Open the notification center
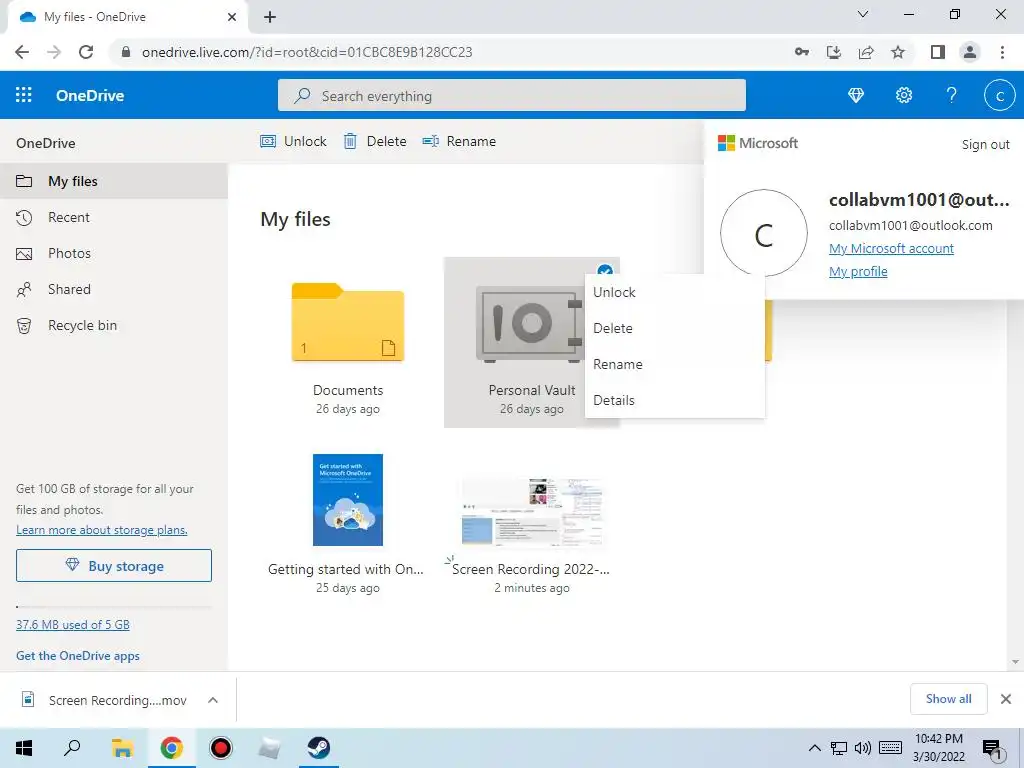 tap(993, 749)
